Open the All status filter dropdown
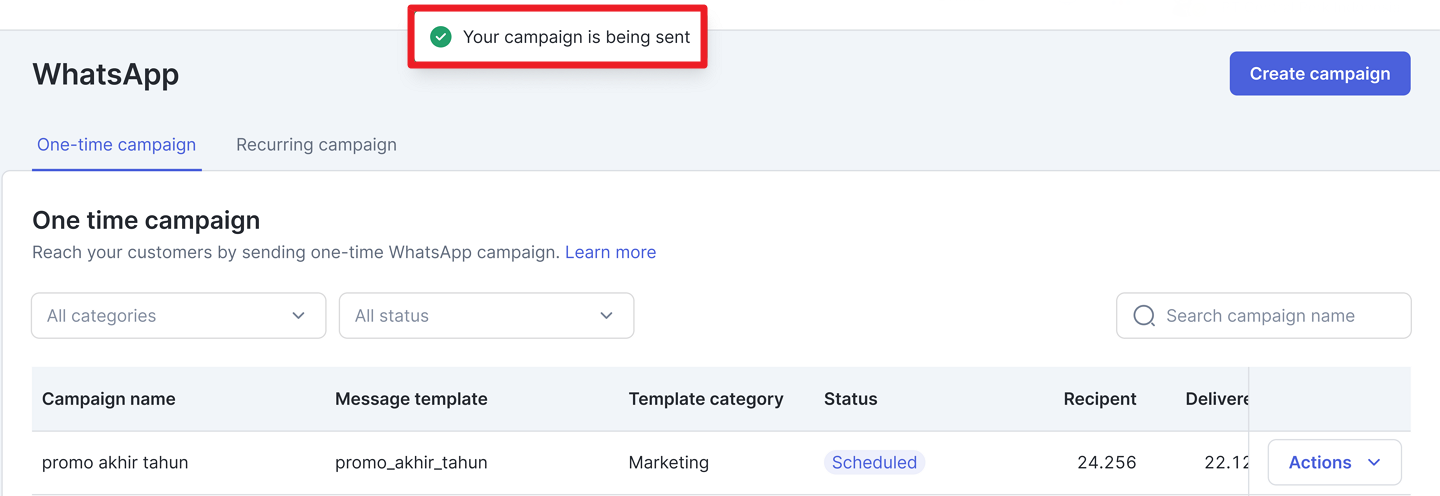 point(487,316)
